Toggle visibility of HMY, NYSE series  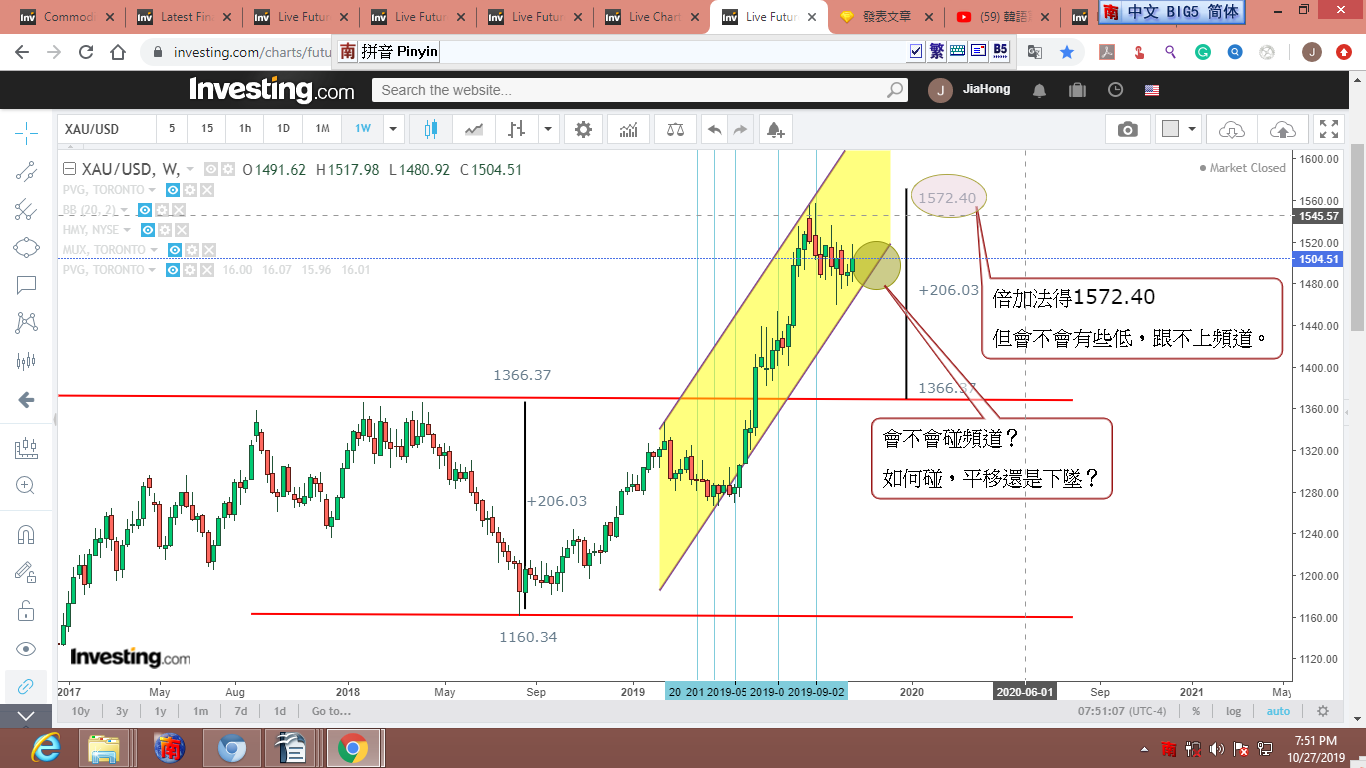(148, 230)
